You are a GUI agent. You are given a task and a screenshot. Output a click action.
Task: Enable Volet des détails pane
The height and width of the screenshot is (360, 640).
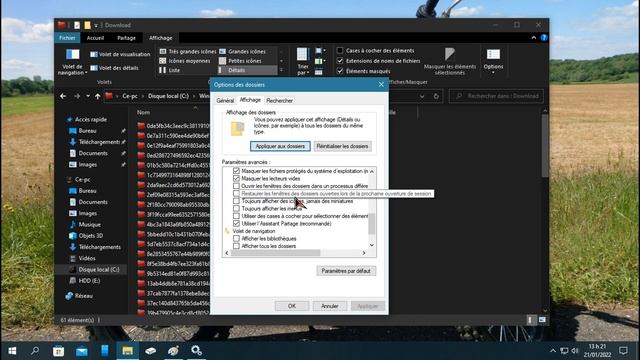pyautogui.click(x=114, y=68)
